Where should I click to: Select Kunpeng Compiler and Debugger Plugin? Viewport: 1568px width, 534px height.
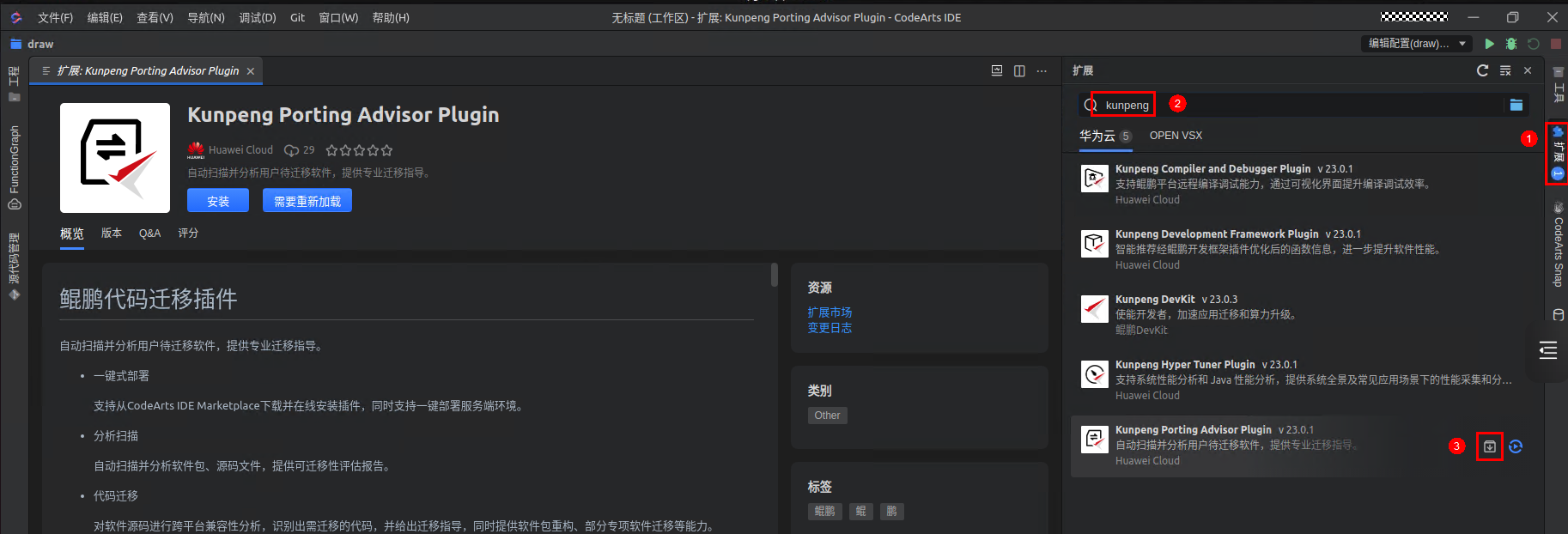(x=1303, y=185)
